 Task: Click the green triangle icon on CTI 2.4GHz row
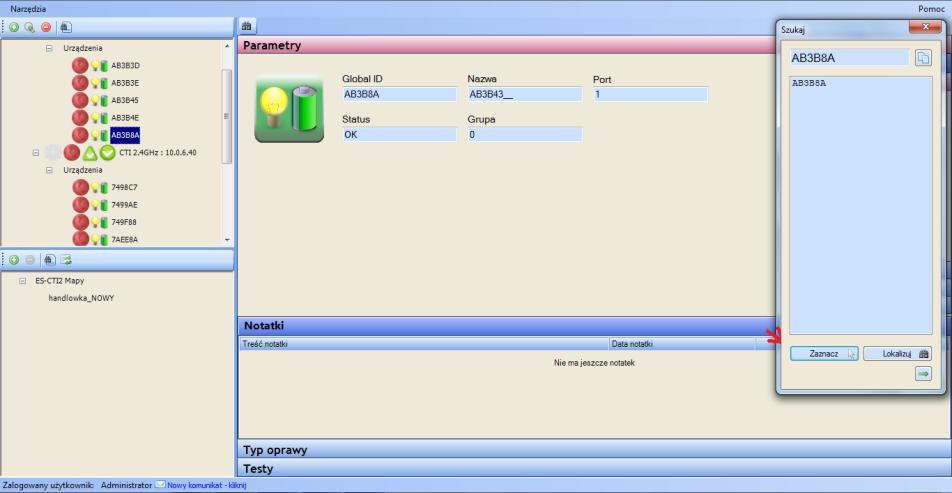tap(90, 152)
